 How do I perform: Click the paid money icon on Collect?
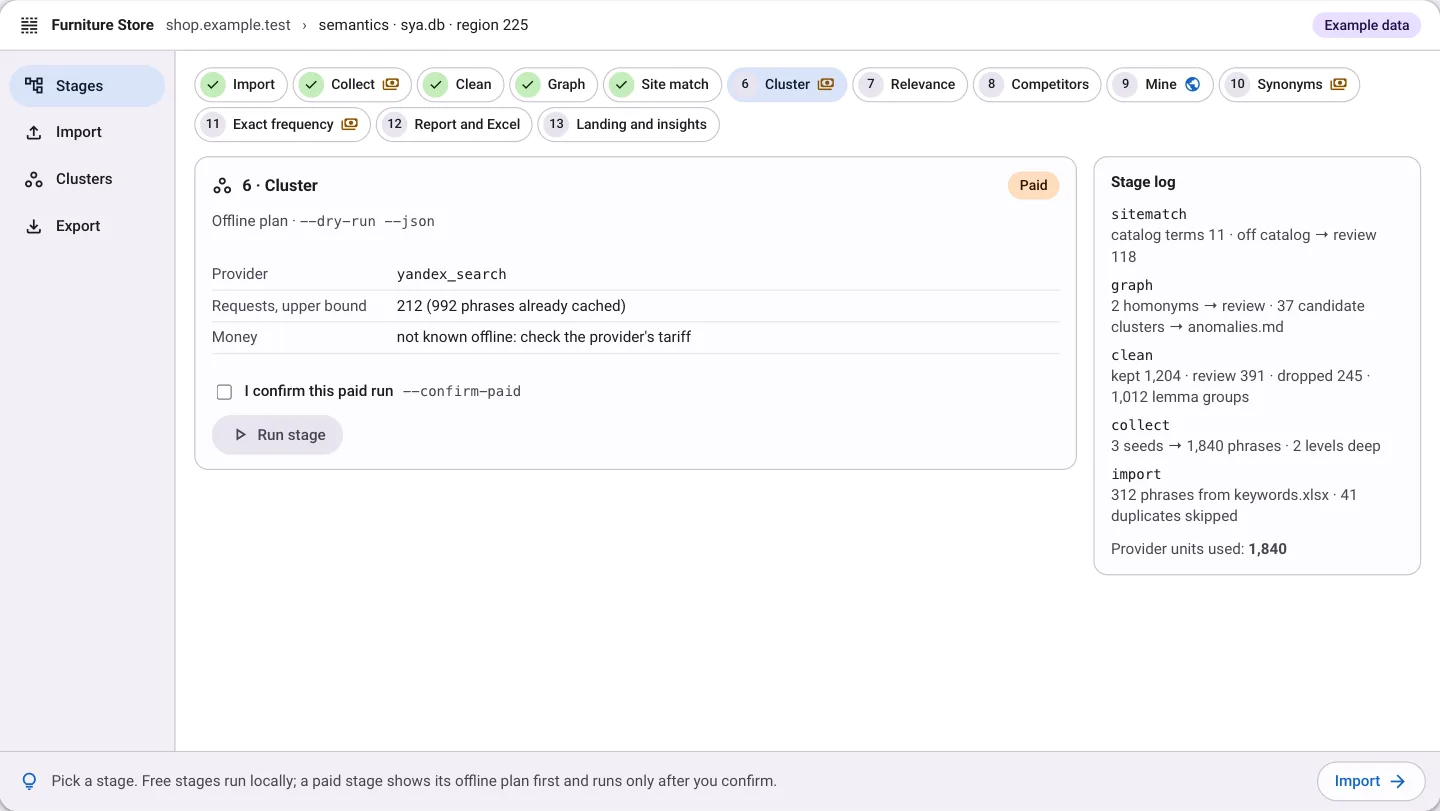point(391,84)
